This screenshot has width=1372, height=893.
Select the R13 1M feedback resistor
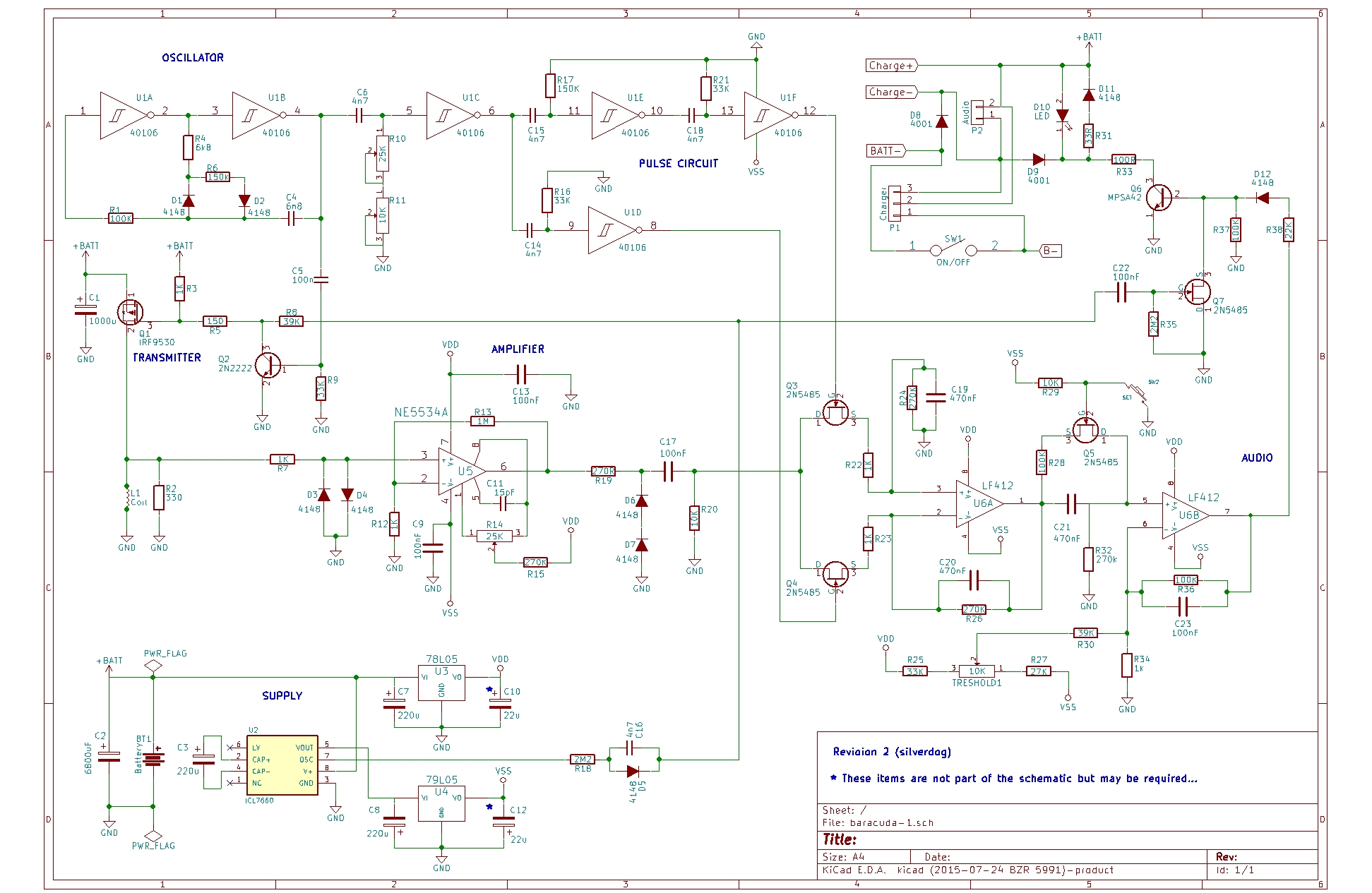(483, 421)
